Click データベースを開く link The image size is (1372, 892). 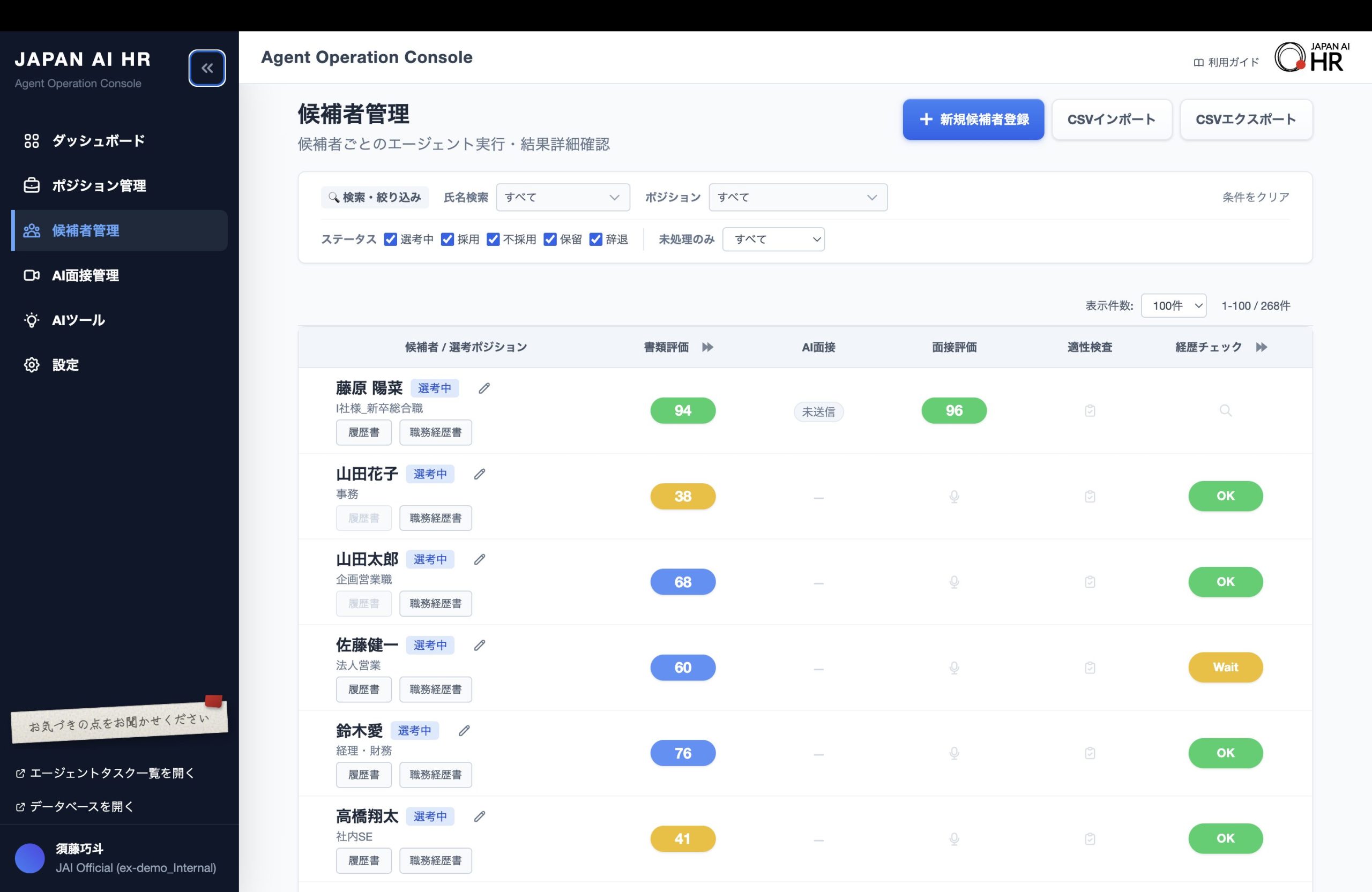[75, 807]
